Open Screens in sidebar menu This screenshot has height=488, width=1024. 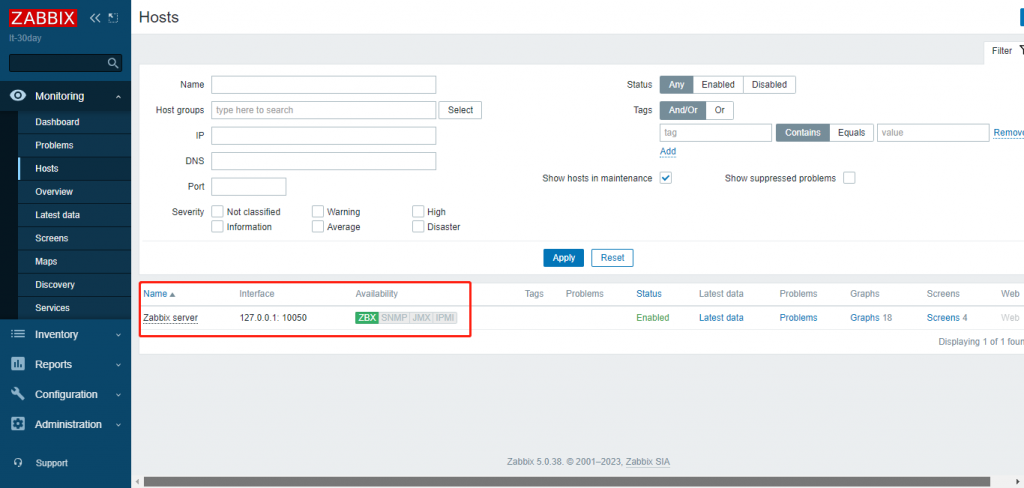click(x=74, y=238)
